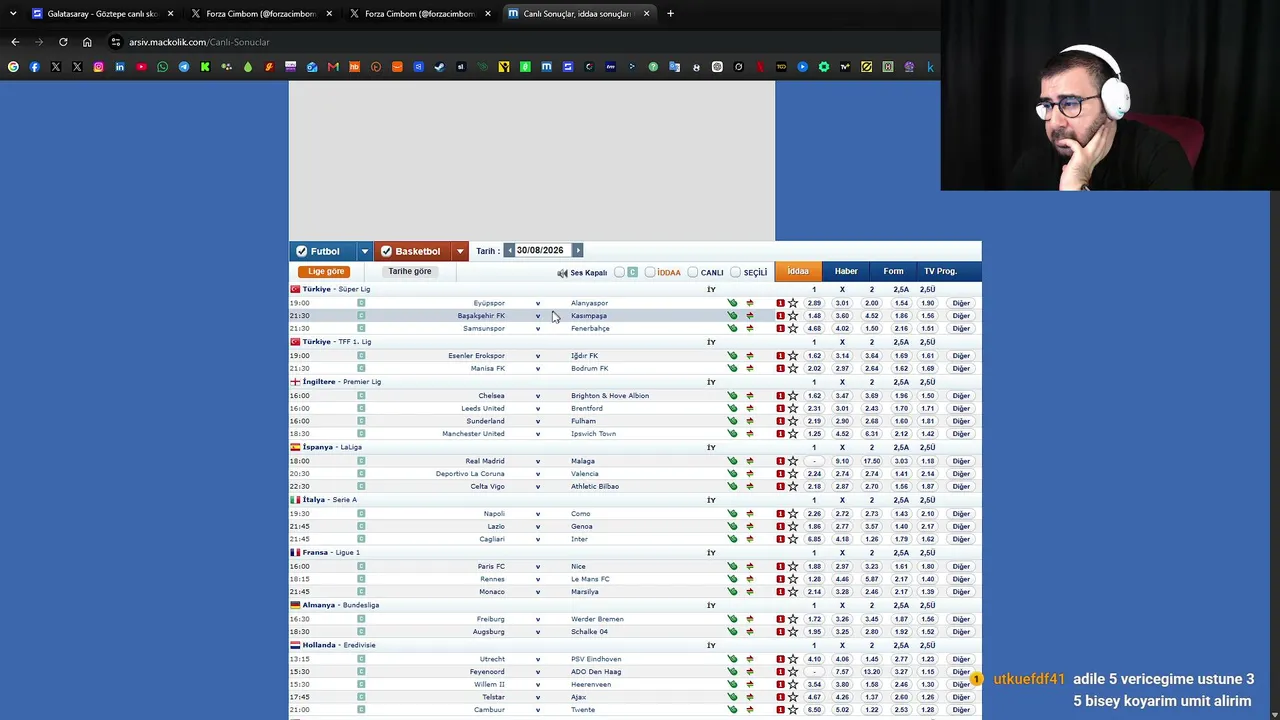Switch to second Forza Cimbom tab

tap(420, 14)
